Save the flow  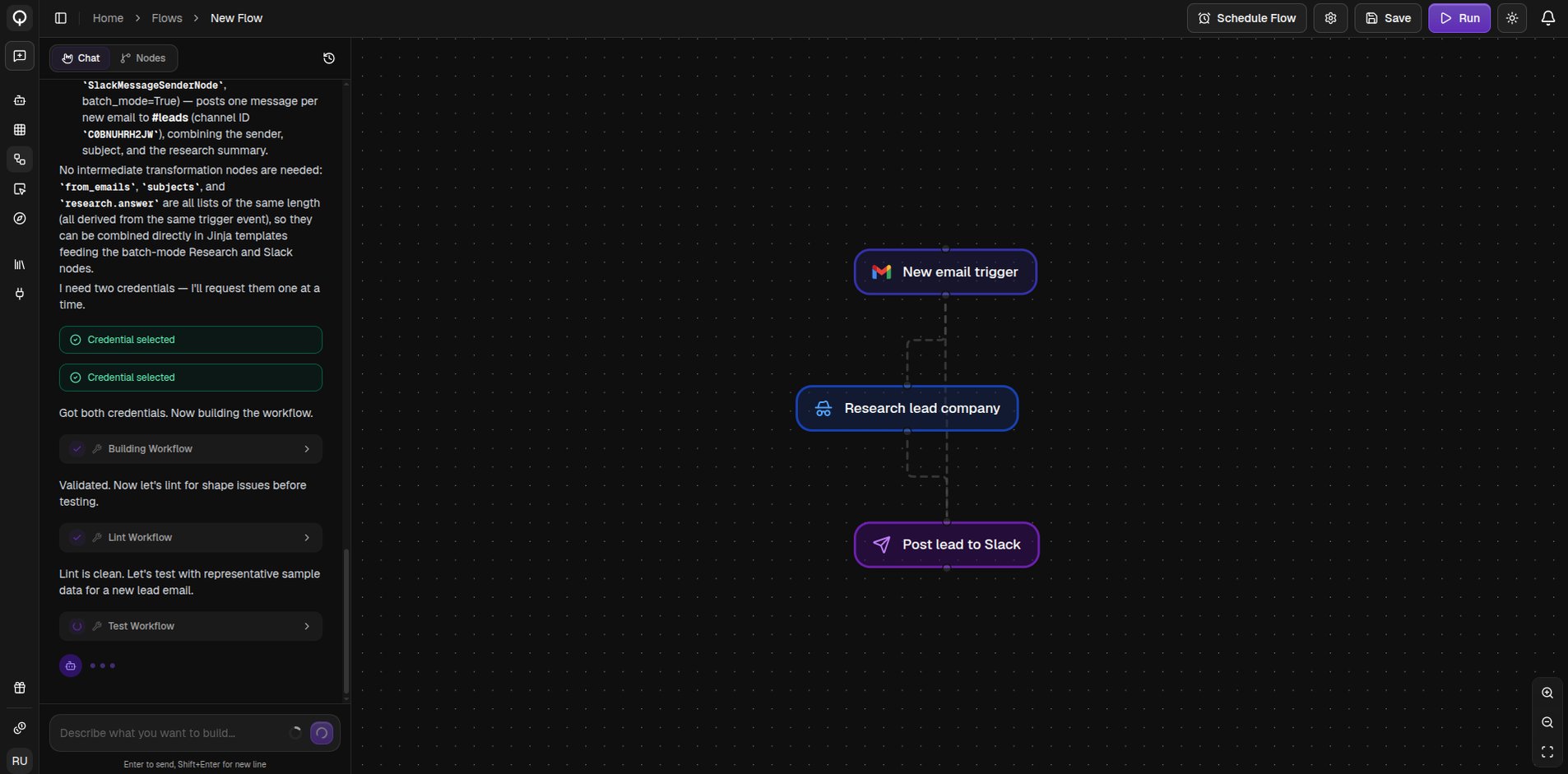(1388, 18)
